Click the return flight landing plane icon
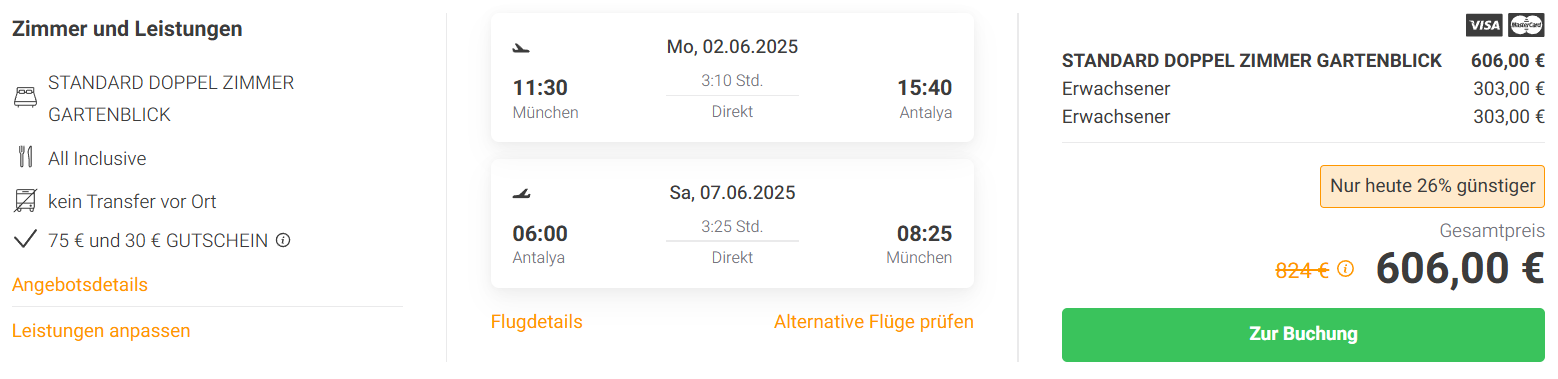 521,193
